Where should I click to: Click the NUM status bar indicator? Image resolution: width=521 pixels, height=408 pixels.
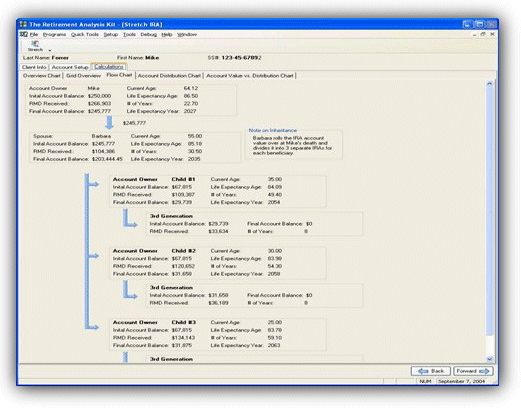(425, 381)
